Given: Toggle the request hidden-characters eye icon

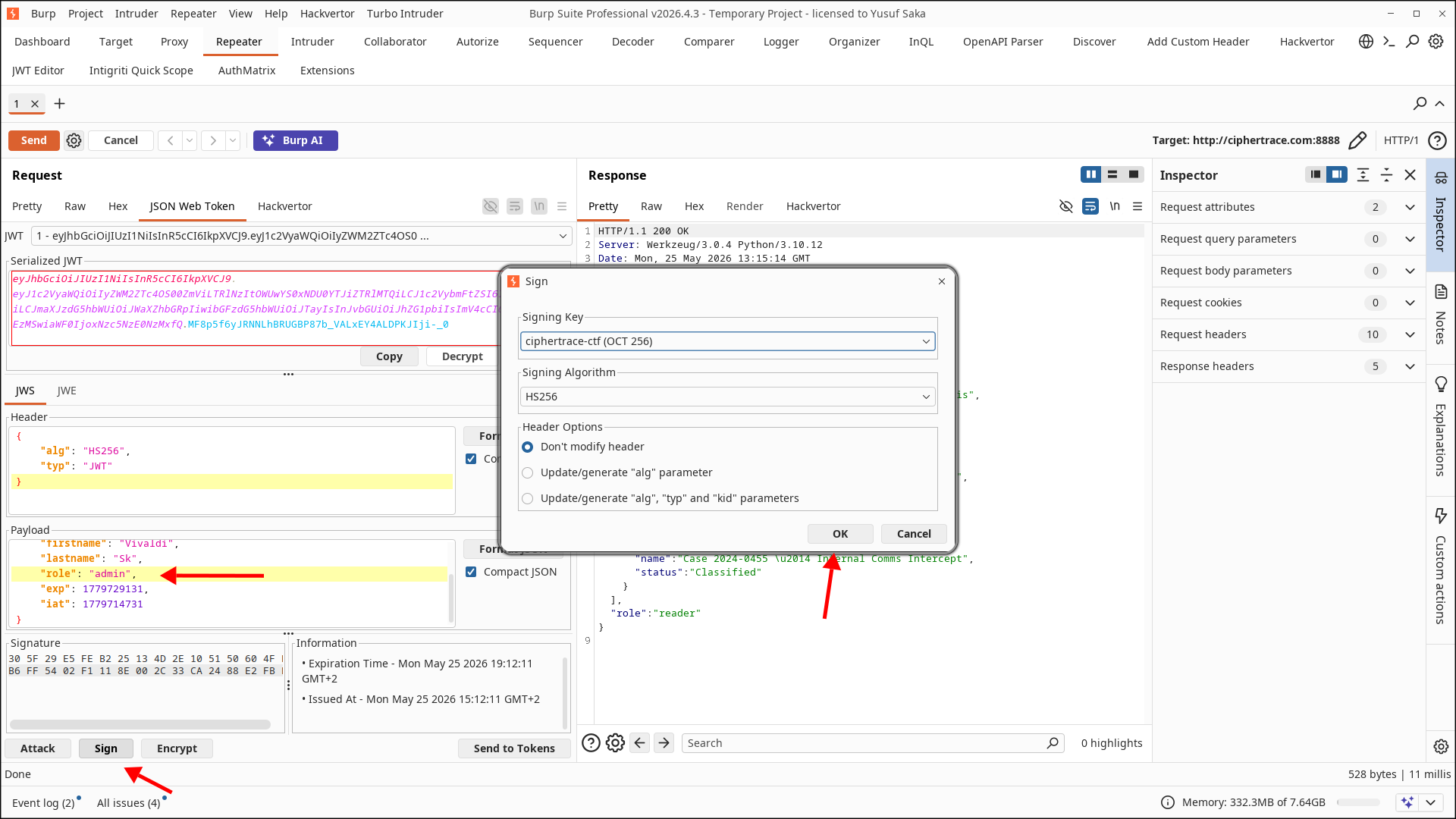Looking at the screenshot, I should point(491,206).
